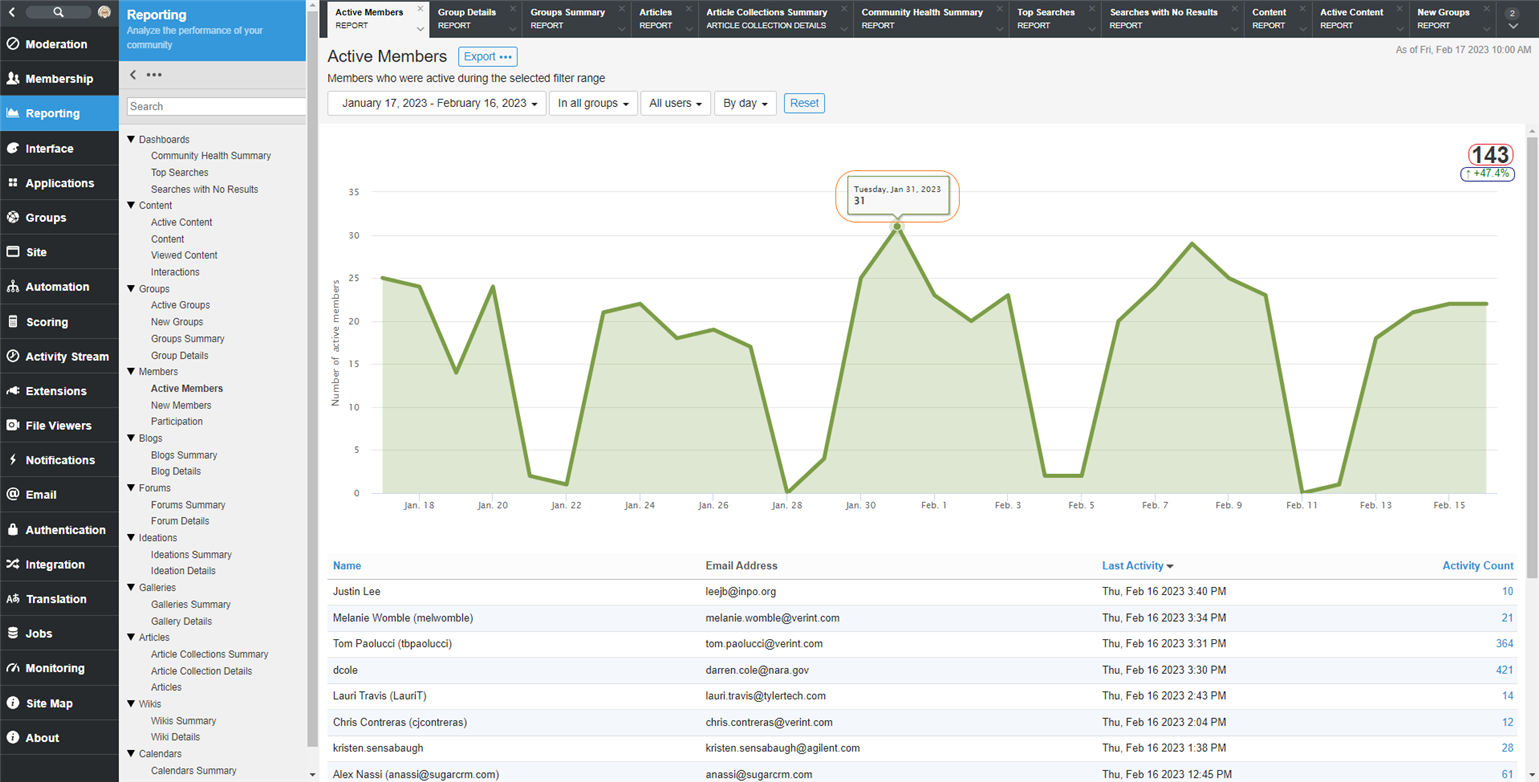
Task: Select the Justin Lee table row
Action: point(922,592)
